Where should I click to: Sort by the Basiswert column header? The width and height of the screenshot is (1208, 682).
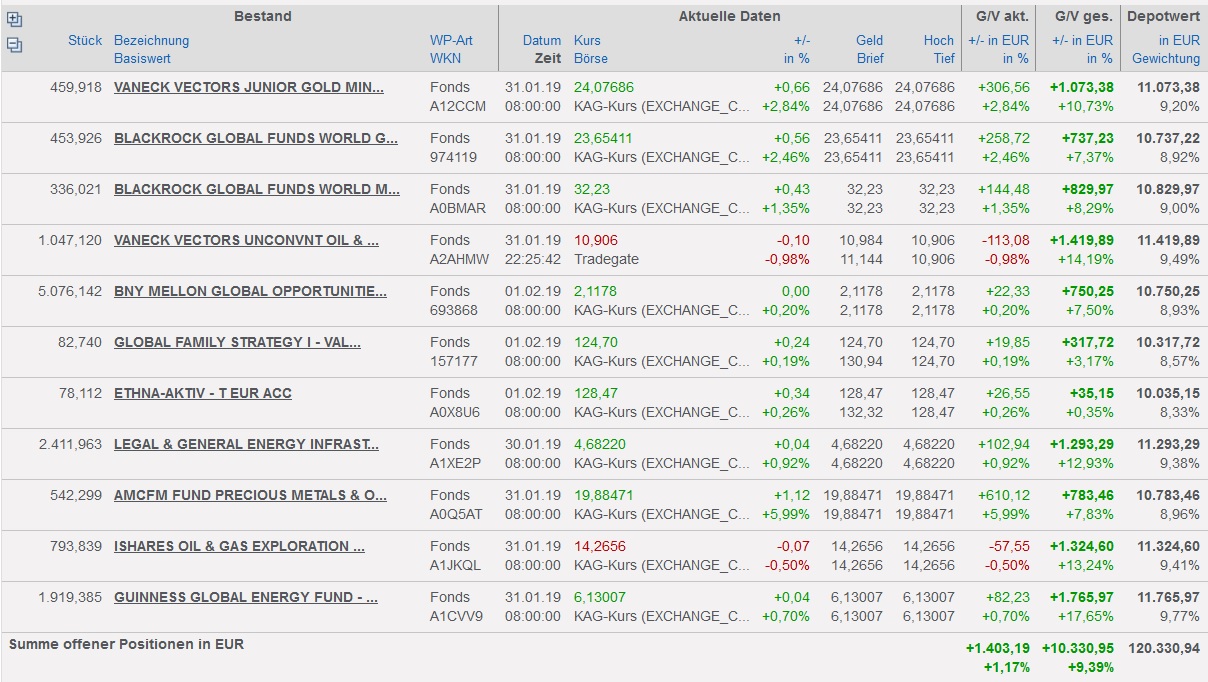click(x=142, y=59)
